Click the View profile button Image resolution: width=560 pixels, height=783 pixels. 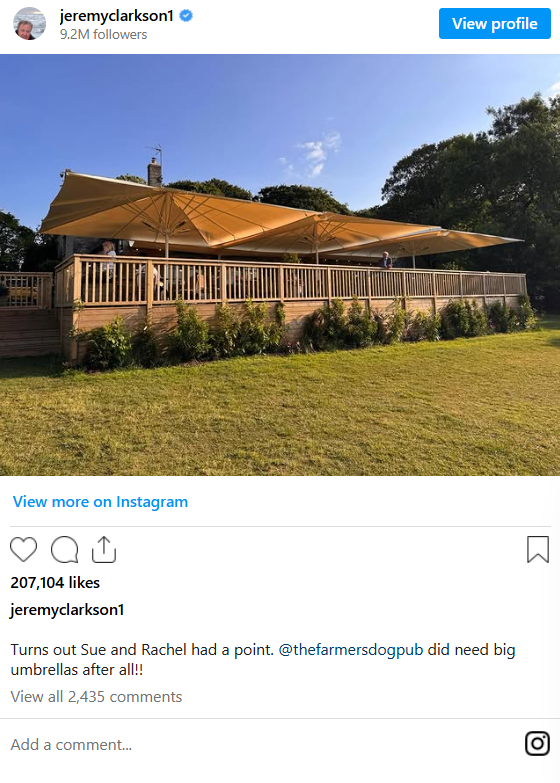(495, 23)
